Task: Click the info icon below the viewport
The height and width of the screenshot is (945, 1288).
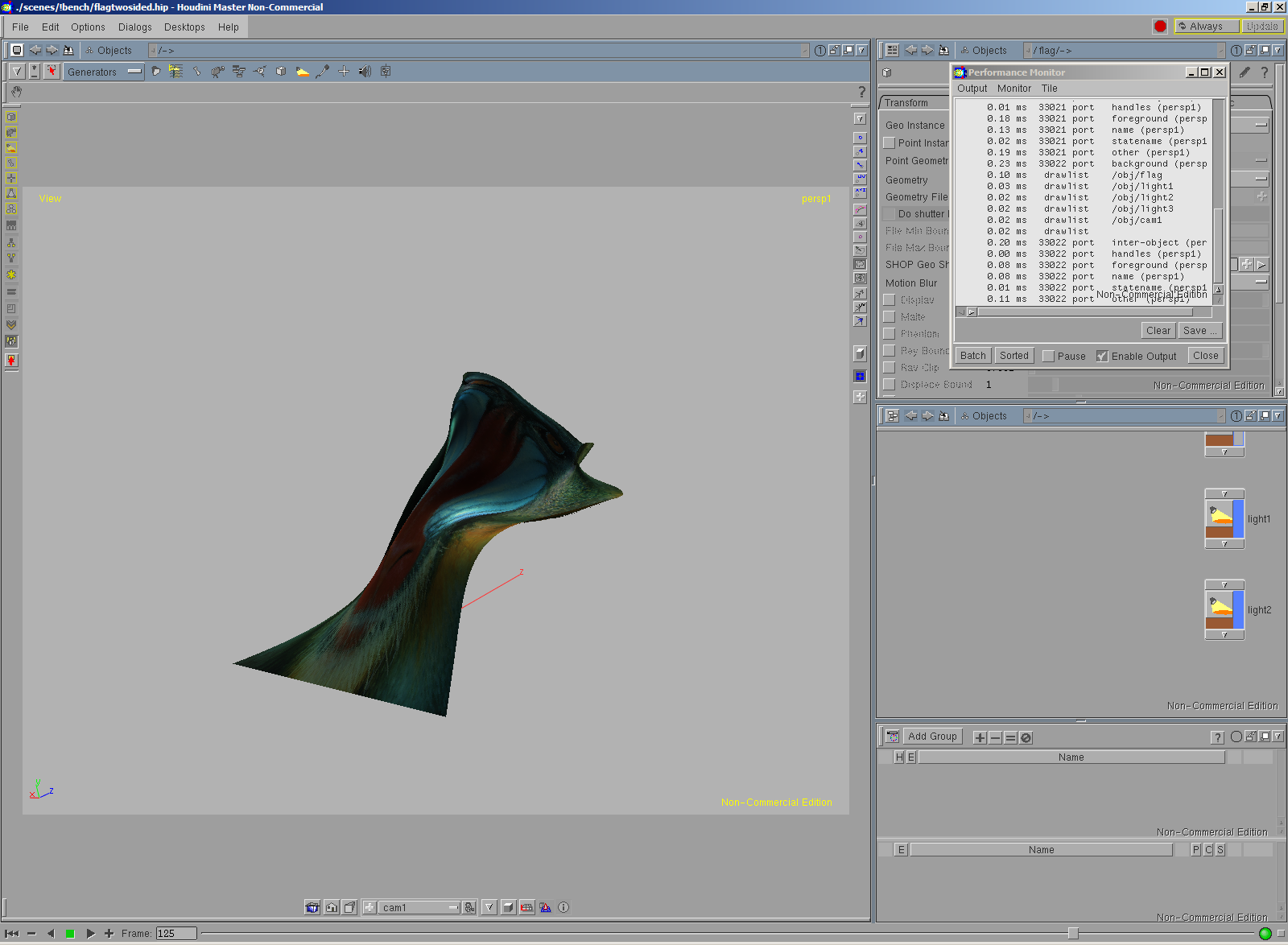Action: coord(563,907)
